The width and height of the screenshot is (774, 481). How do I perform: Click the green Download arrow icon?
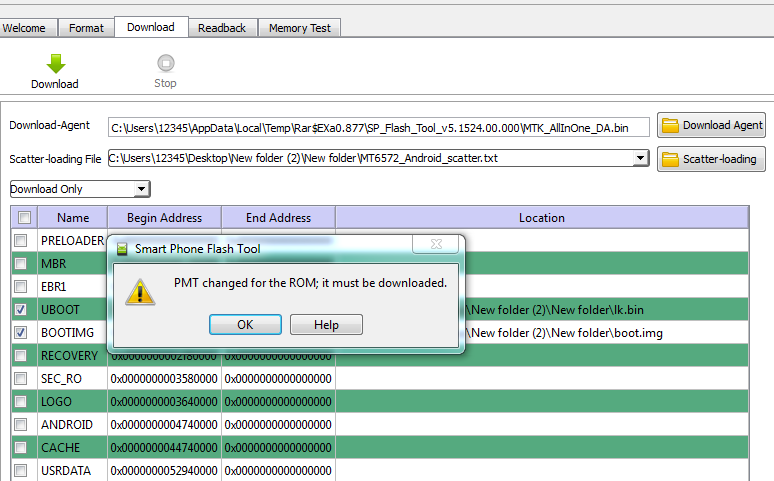click(56, 64)
